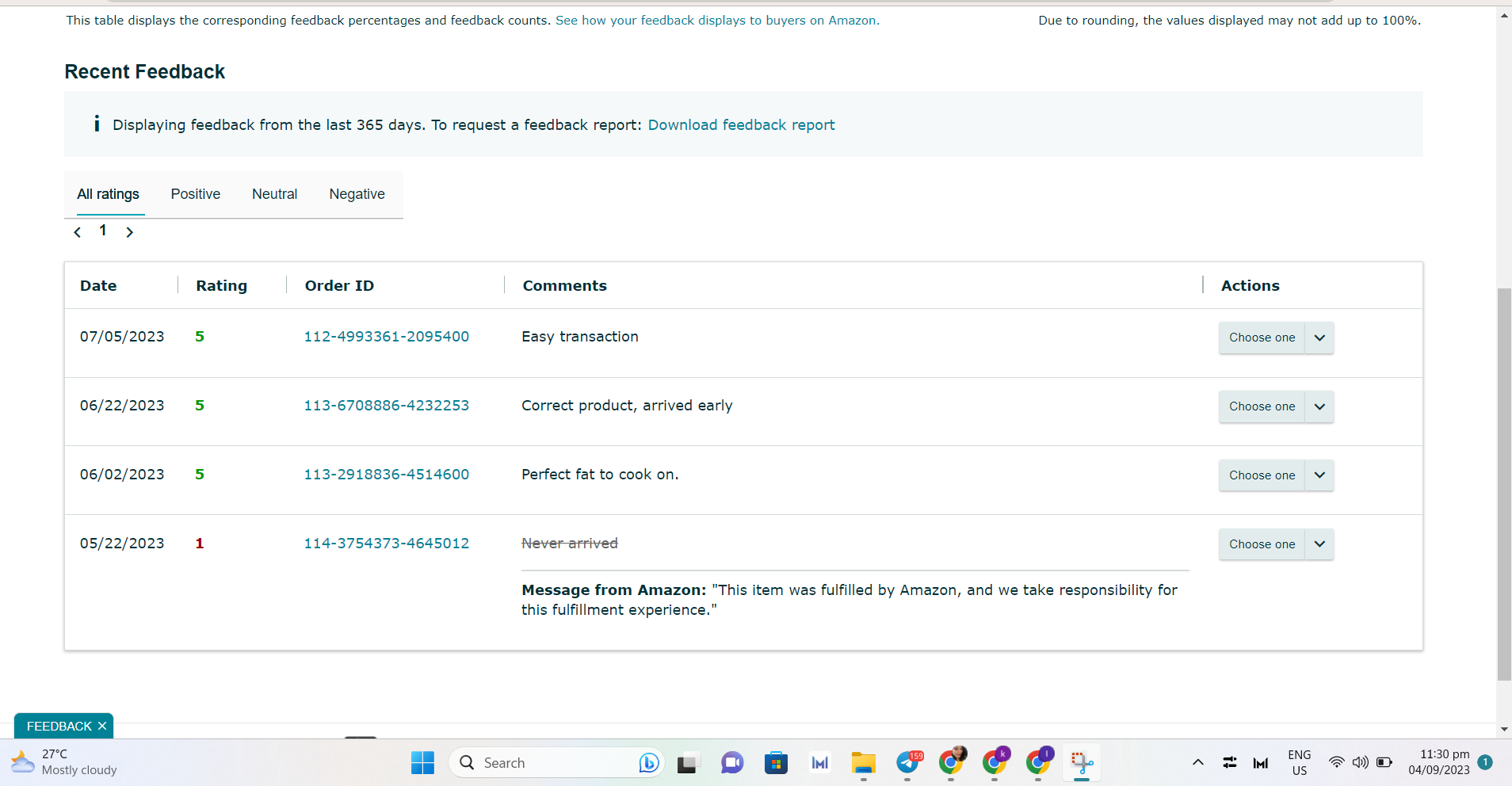Open the notification bell with 1 badge
Image resolution: width=1512 pixels, height=786 pixels.
(1485, 762)
